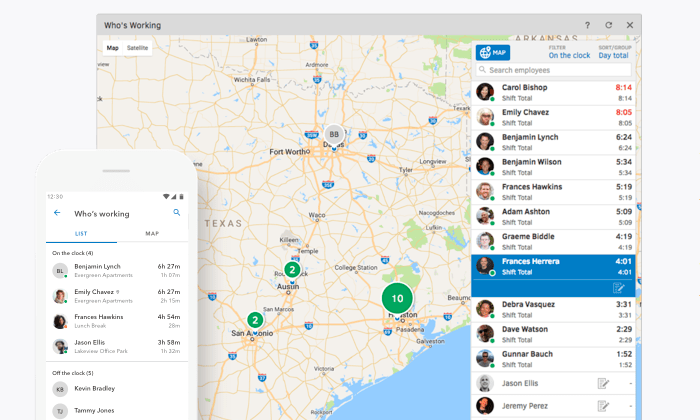Image resolution: width=700 pixels, height=420 pixels.
Task: Click the Jeremy Perez name in list
Action: point(525,406)
